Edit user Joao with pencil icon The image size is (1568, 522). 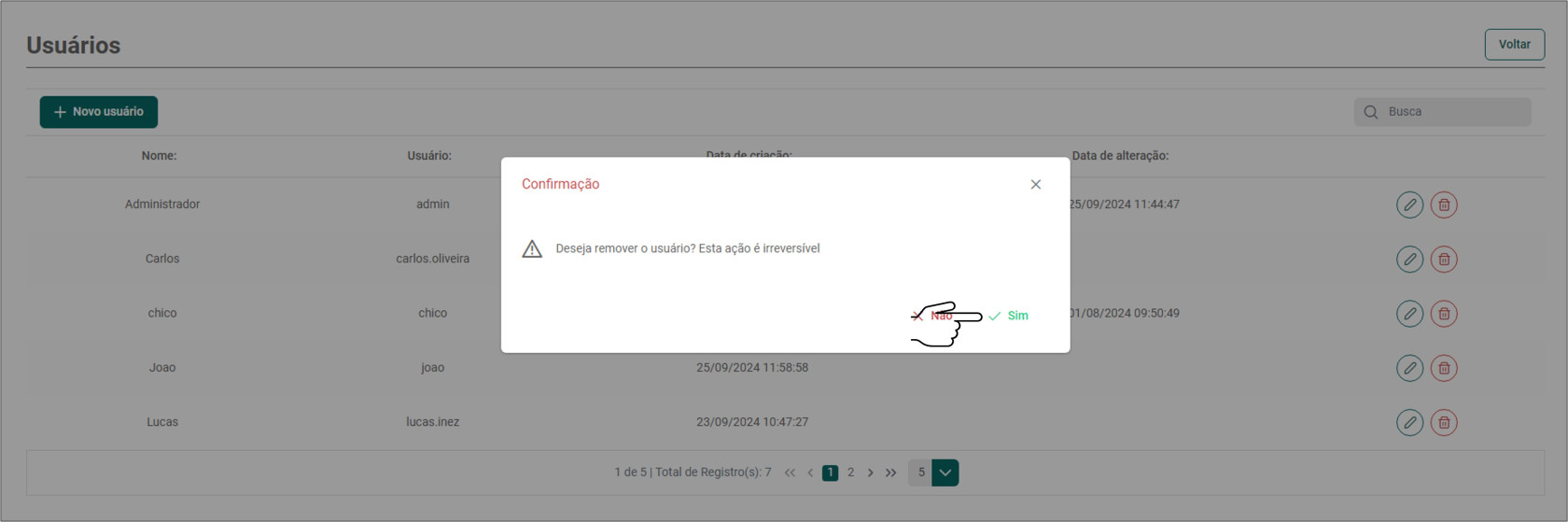1409,368
